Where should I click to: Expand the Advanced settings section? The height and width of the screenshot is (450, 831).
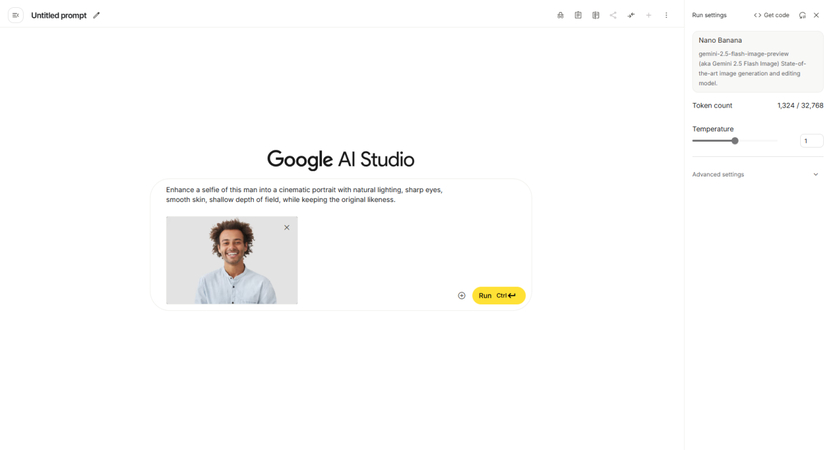[756, 174]
